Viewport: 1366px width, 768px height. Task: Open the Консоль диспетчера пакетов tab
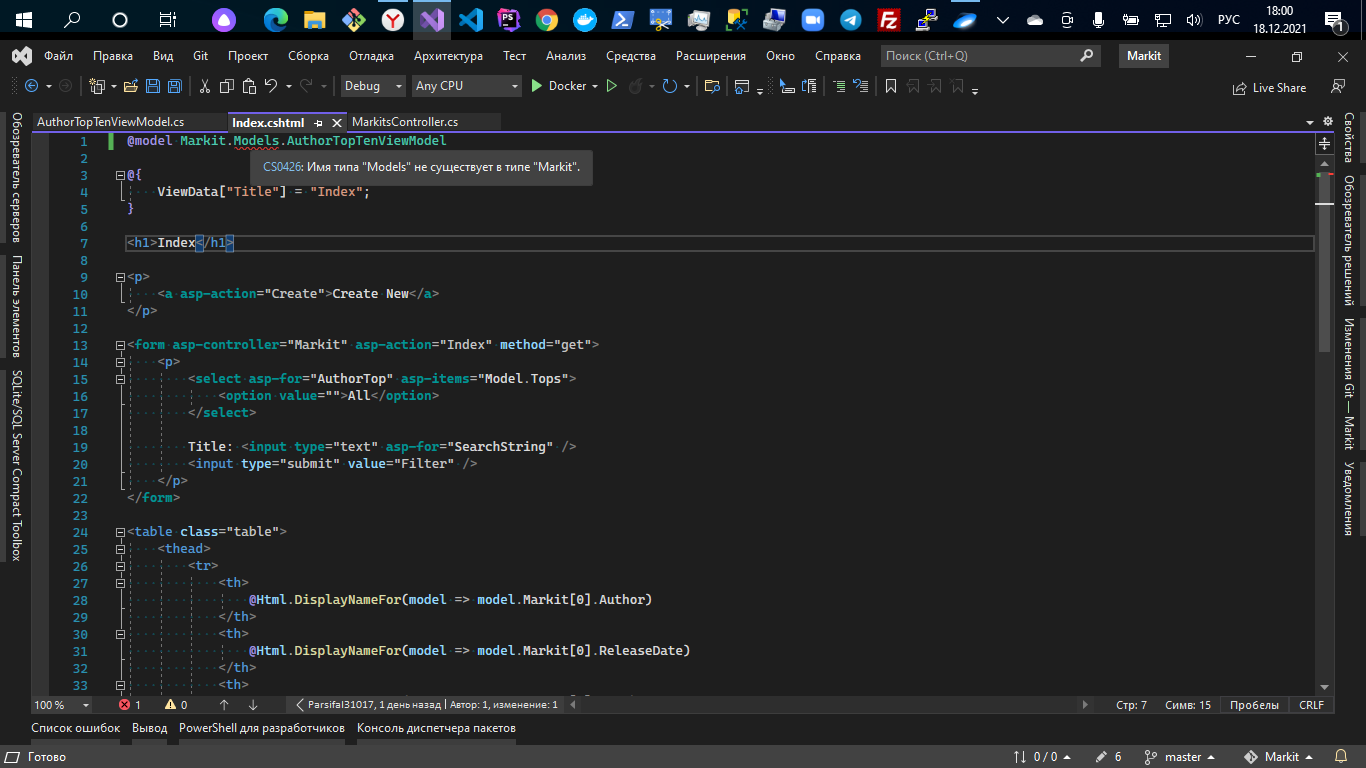pos(436,728)
